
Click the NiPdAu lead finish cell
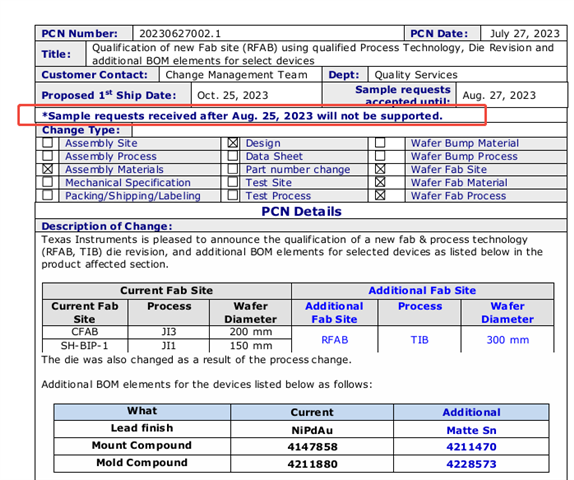pos(312,430)
